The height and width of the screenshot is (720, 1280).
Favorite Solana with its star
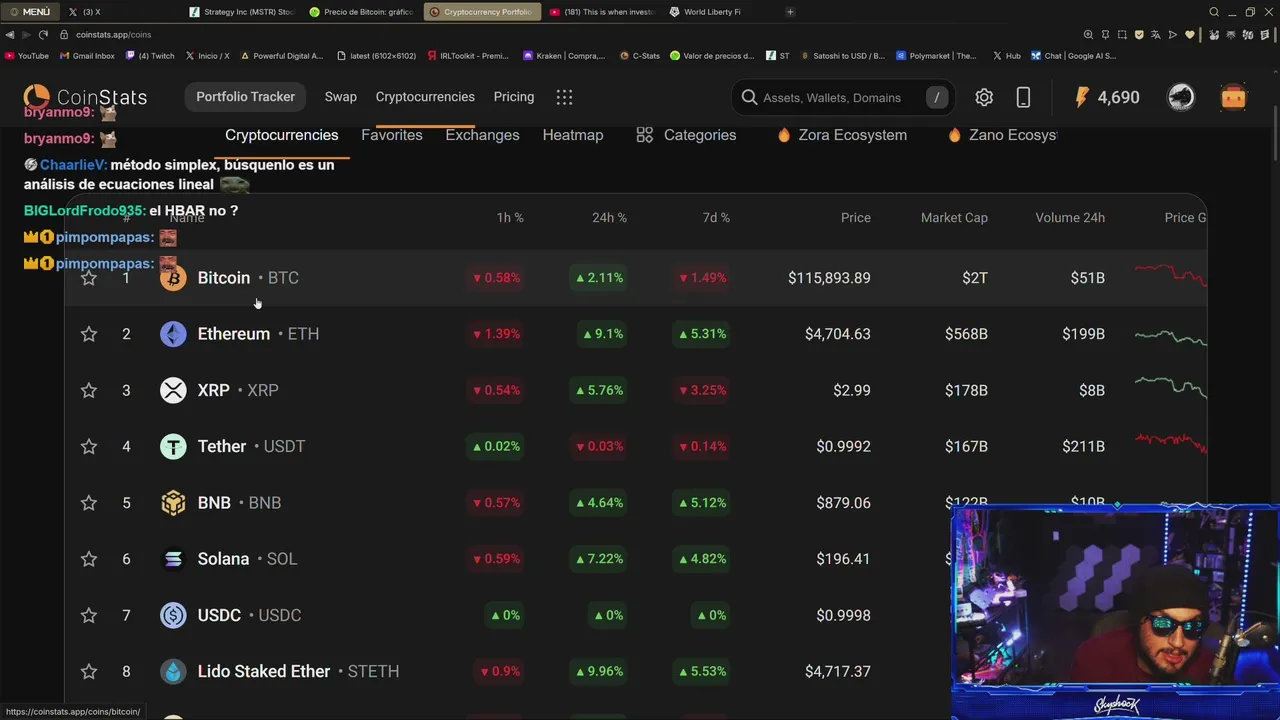click(89, 559)
